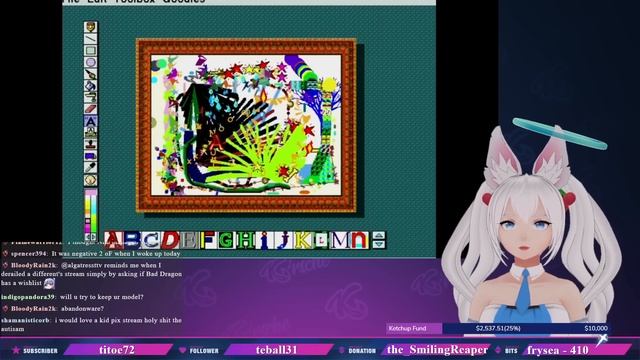Switch color palette using arrows under the palette

(x=91, y=237)
